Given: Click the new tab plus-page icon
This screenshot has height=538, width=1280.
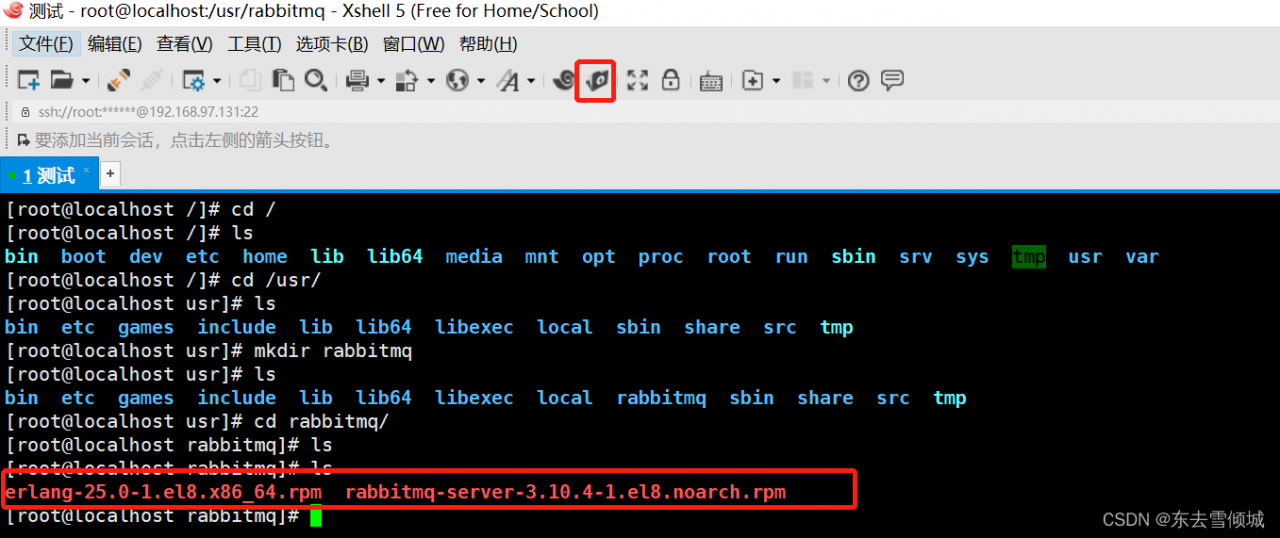Looking at the screenshot, I should click(x=753, y=81).
